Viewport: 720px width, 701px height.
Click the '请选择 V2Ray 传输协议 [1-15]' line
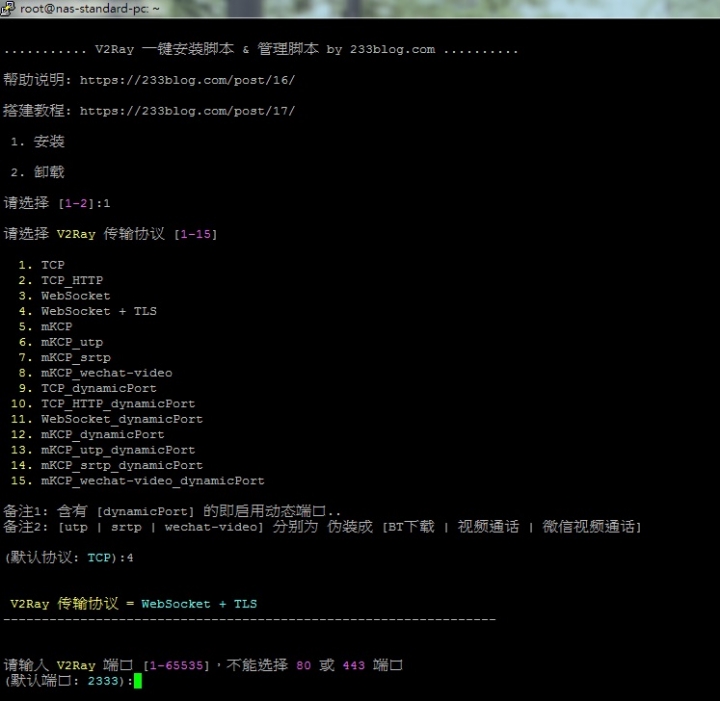[110, 234]
